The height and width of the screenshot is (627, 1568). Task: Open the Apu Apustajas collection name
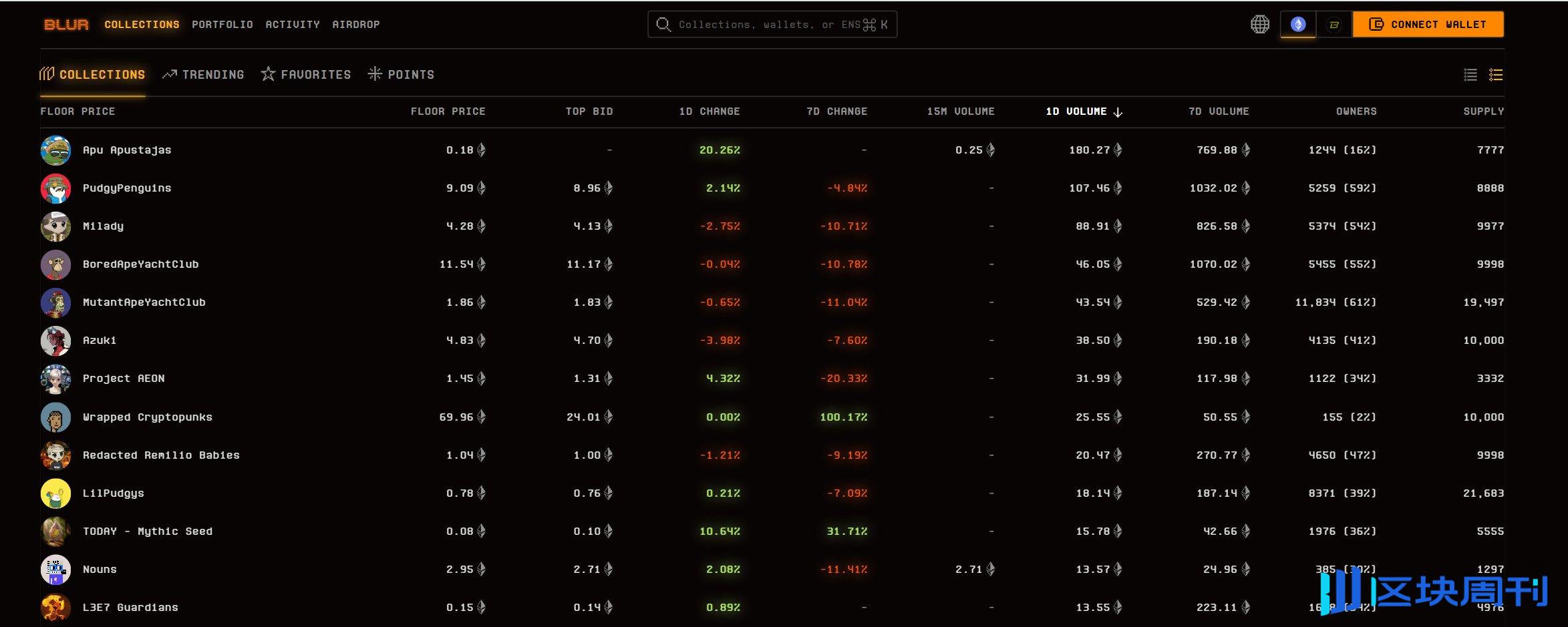pyautogui.click(x=127, y=150)
